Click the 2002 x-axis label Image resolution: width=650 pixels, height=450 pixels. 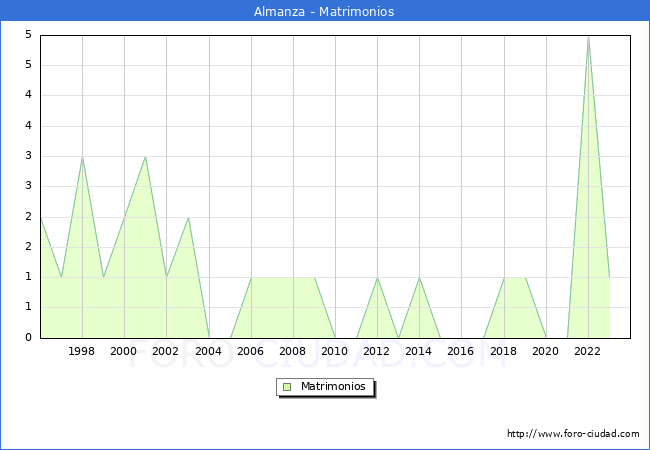[x=165, y=351]
